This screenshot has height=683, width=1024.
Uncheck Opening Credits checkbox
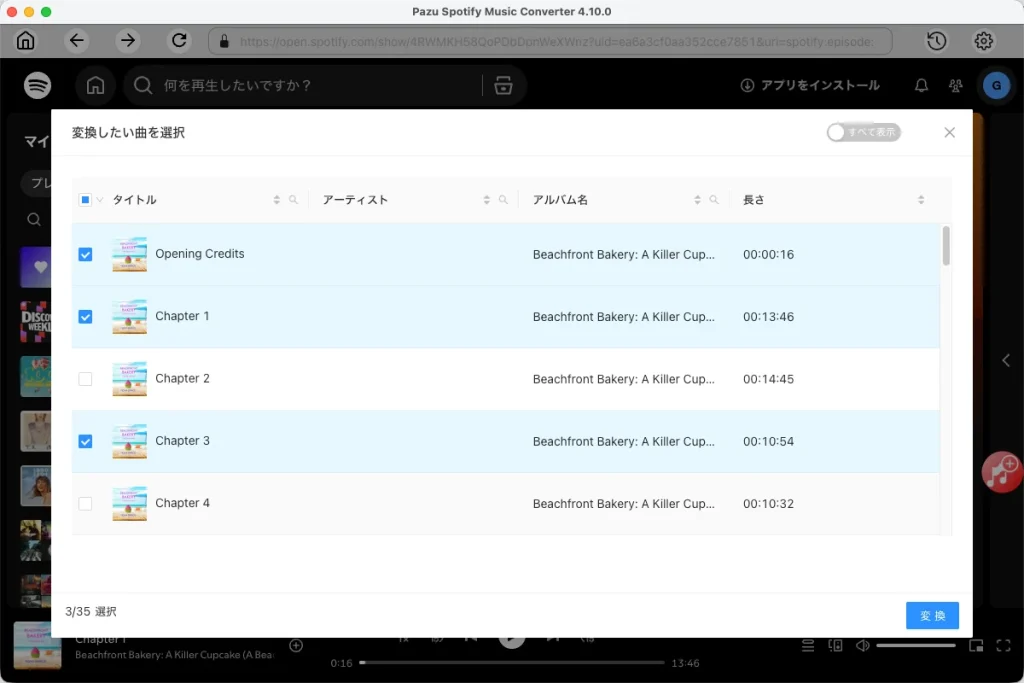(x=85, y=255)
